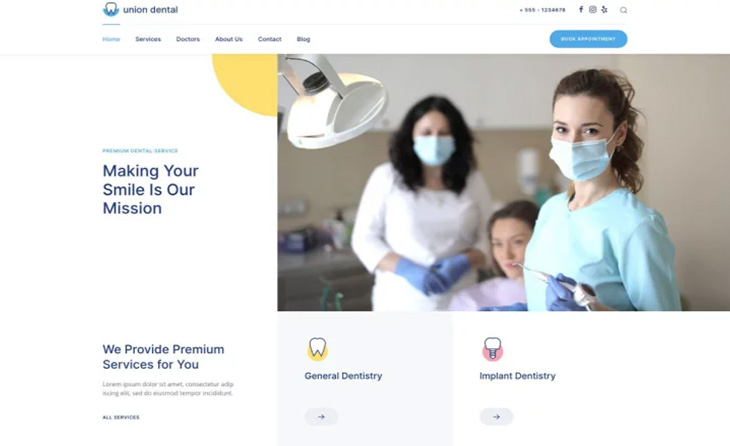Open the About Us menu item
730x446 pixels.
point(229,39)
